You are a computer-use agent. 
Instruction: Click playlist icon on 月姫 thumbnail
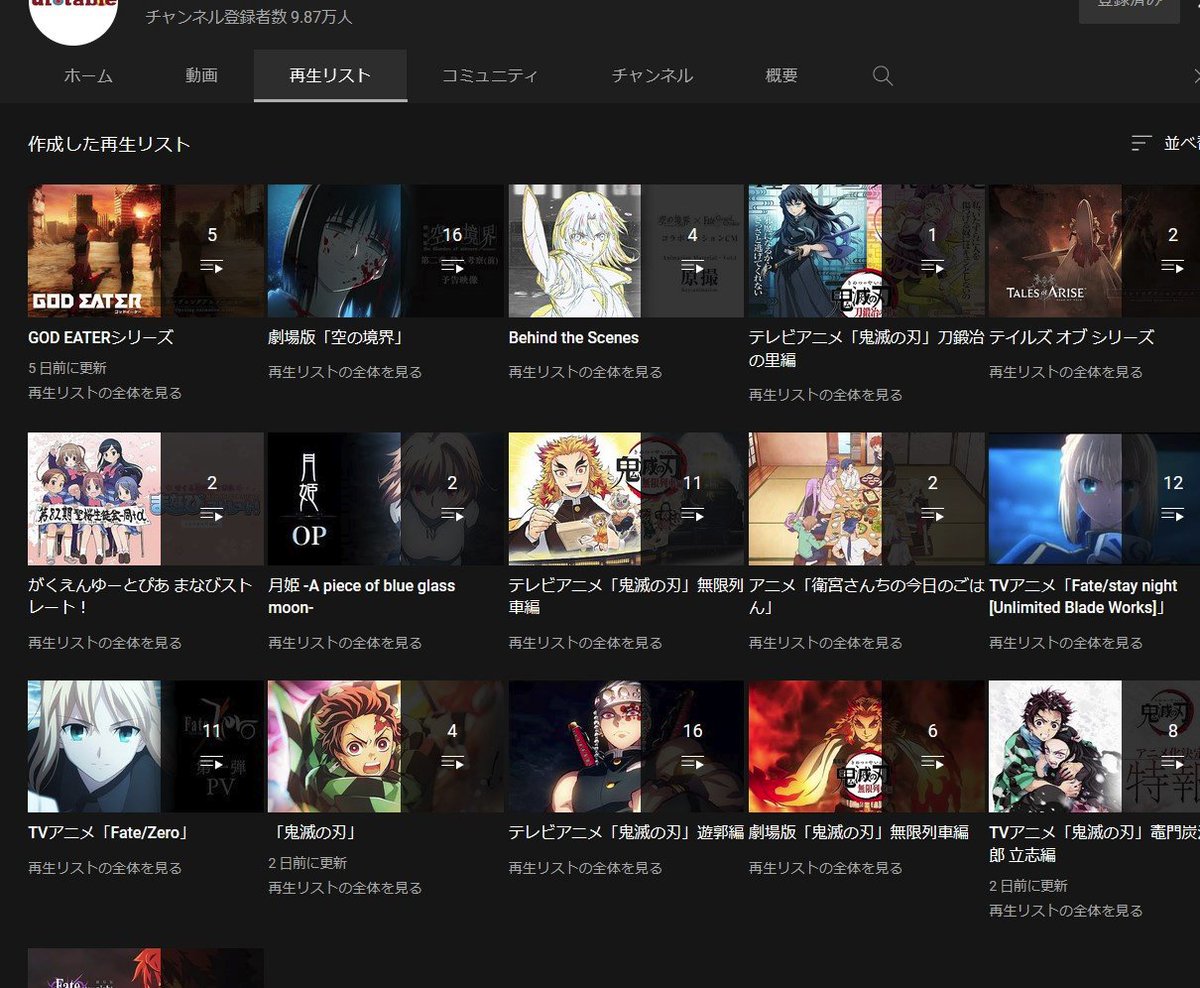452,514
